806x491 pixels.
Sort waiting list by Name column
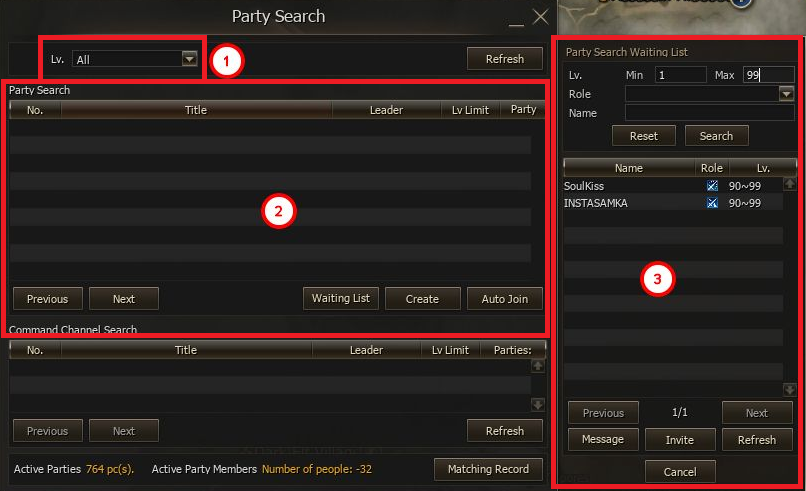coord(629,168)
